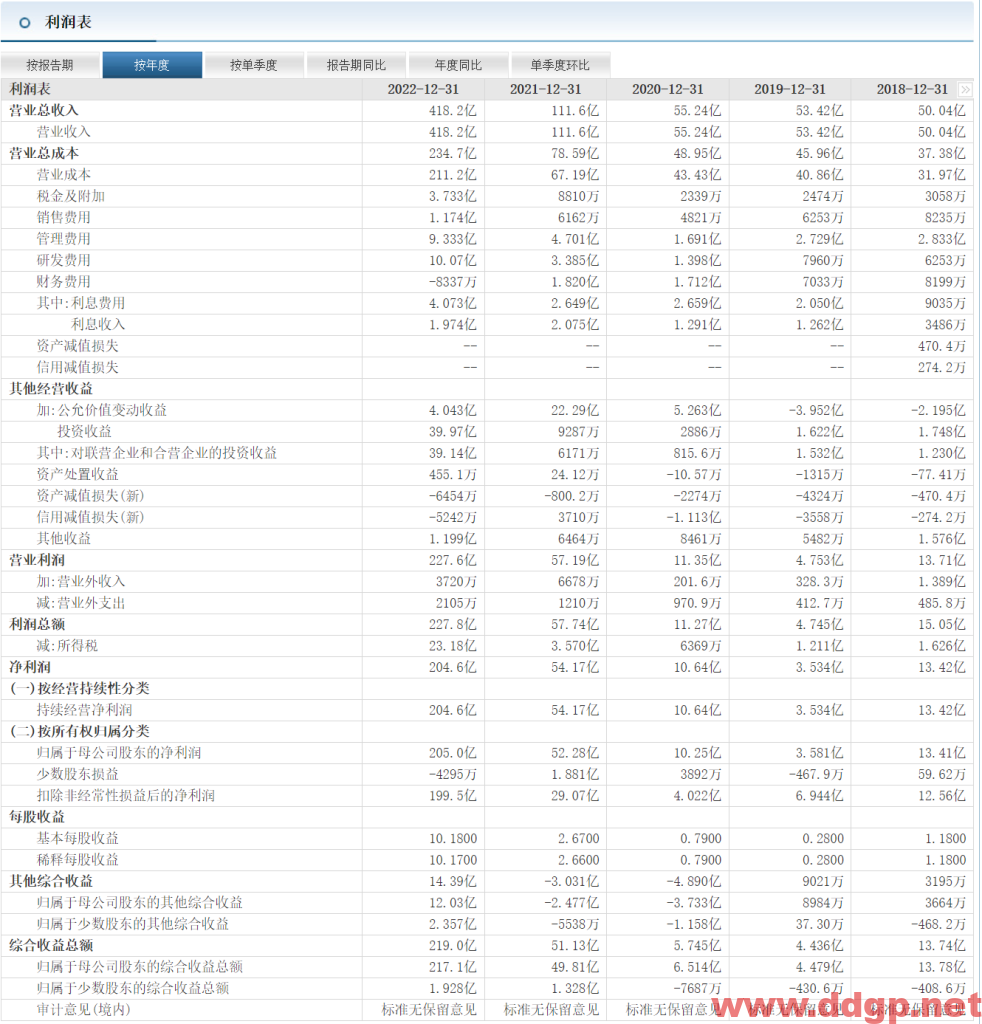The width and height of the screenshot is (982, 1024).
Task: Click the 净利润 row label
Action: point(30,667)
